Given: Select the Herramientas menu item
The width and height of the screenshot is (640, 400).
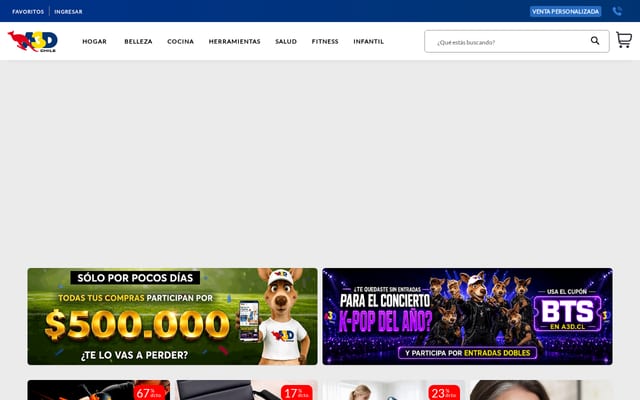Looking at the screenshot, I should [234, 41].
